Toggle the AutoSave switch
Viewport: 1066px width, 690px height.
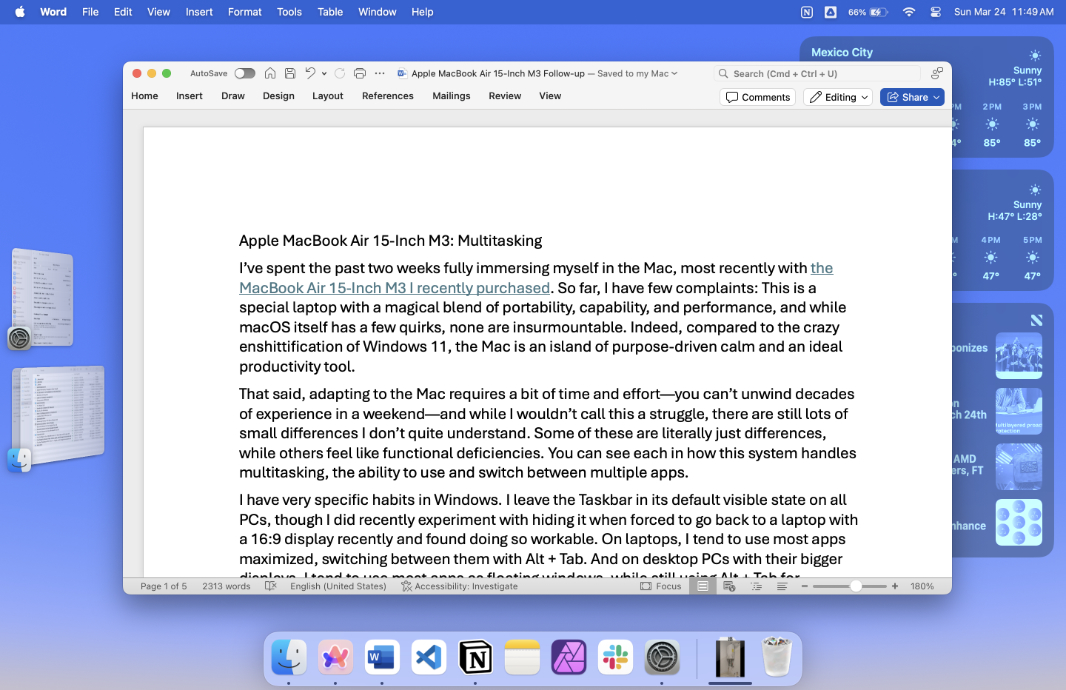pyautogui.click(x=245, y=73)
